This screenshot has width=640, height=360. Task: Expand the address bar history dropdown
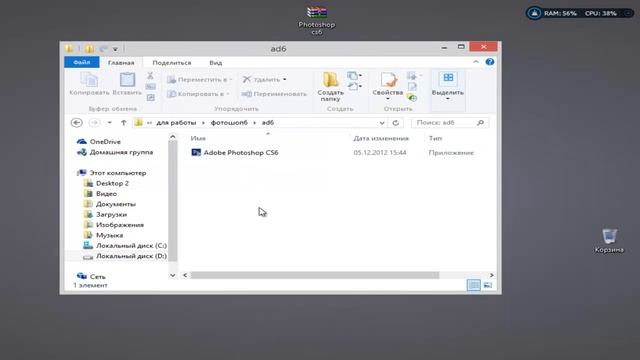click(382, 122)
